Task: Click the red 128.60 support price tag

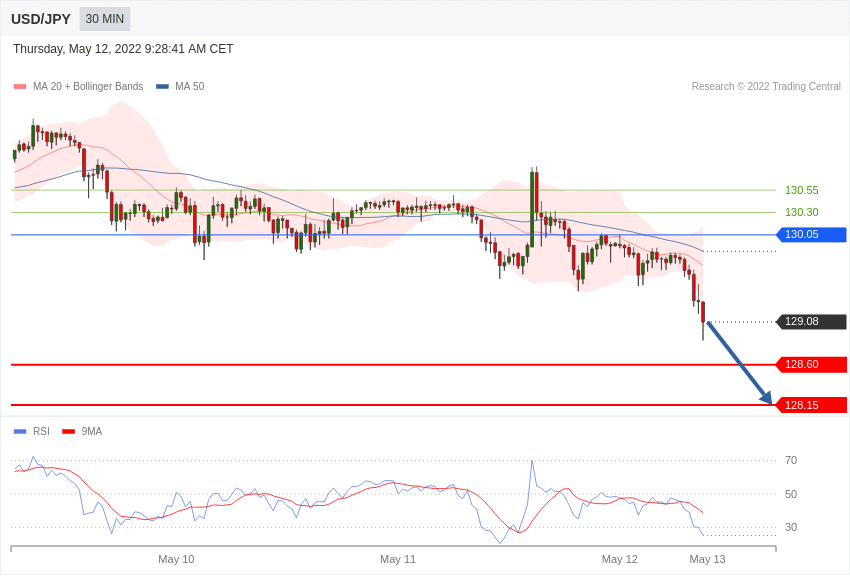Action: 811,365
